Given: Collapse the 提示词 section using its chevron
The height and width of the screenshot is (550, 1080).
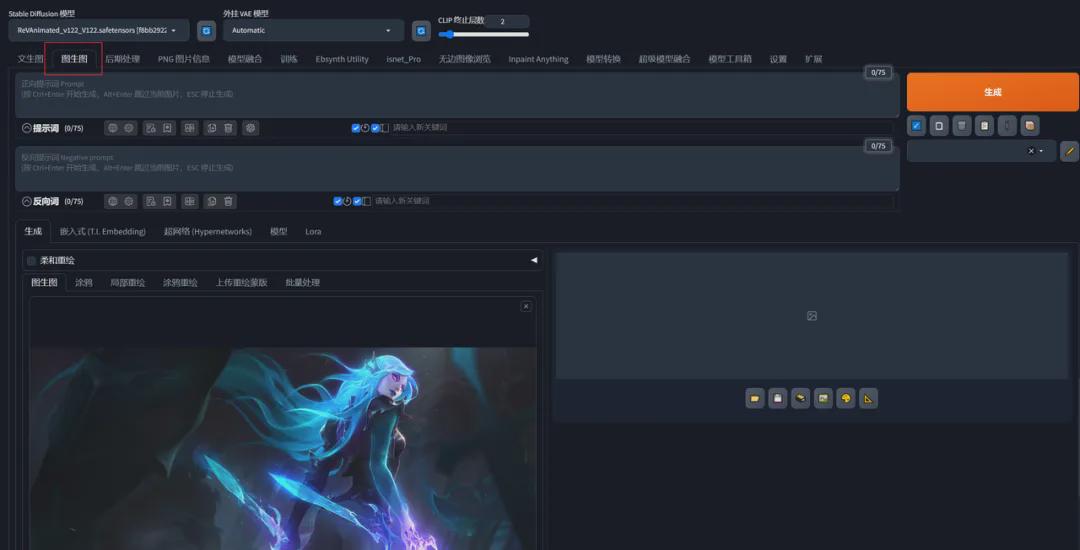Looking at the screenshot, I should pyautogui.click(x=26, y=128).
